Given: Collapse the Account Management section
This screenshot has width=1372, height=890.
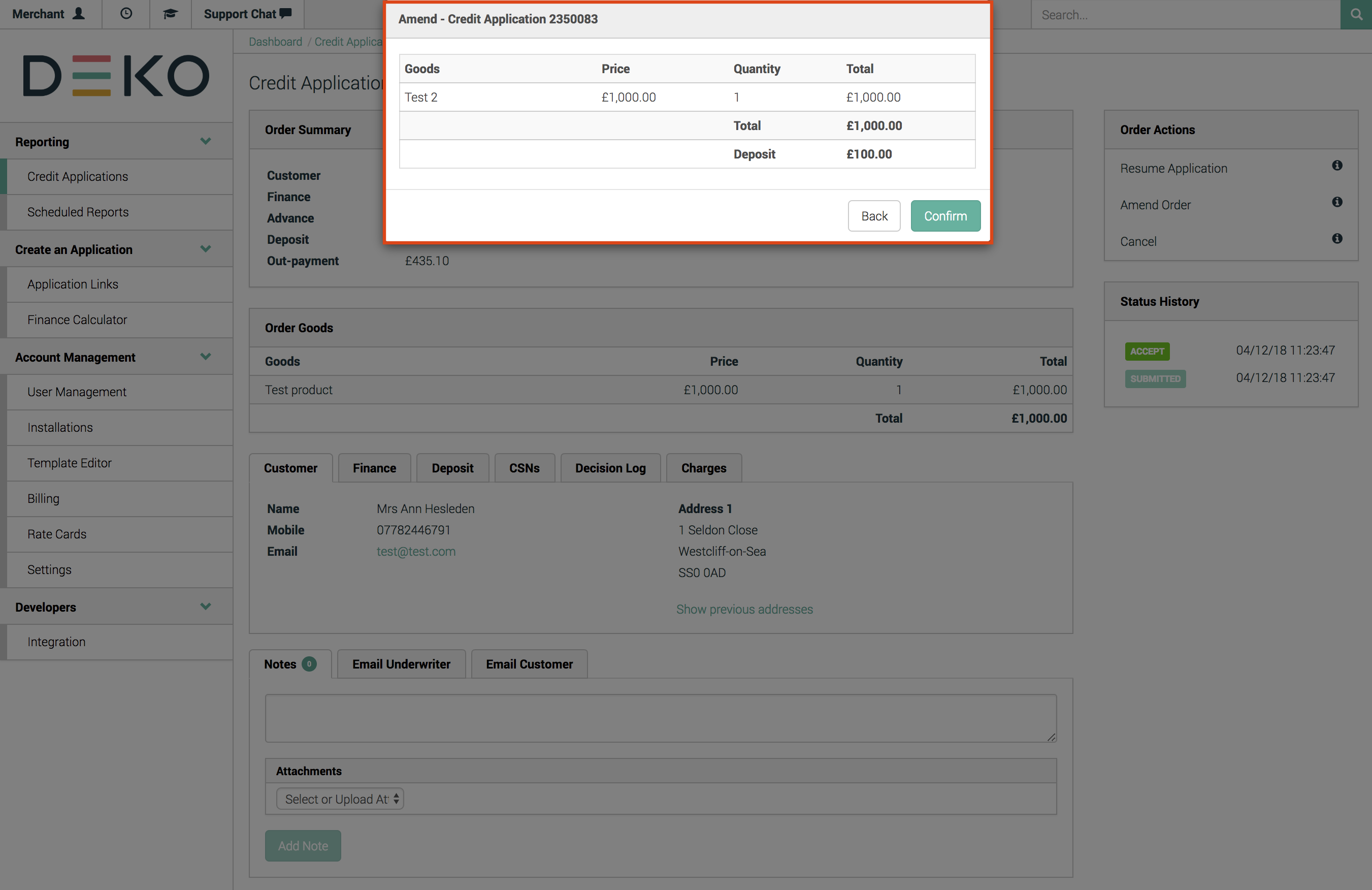Looking at the screenshot, I should [x=205, y=357].
